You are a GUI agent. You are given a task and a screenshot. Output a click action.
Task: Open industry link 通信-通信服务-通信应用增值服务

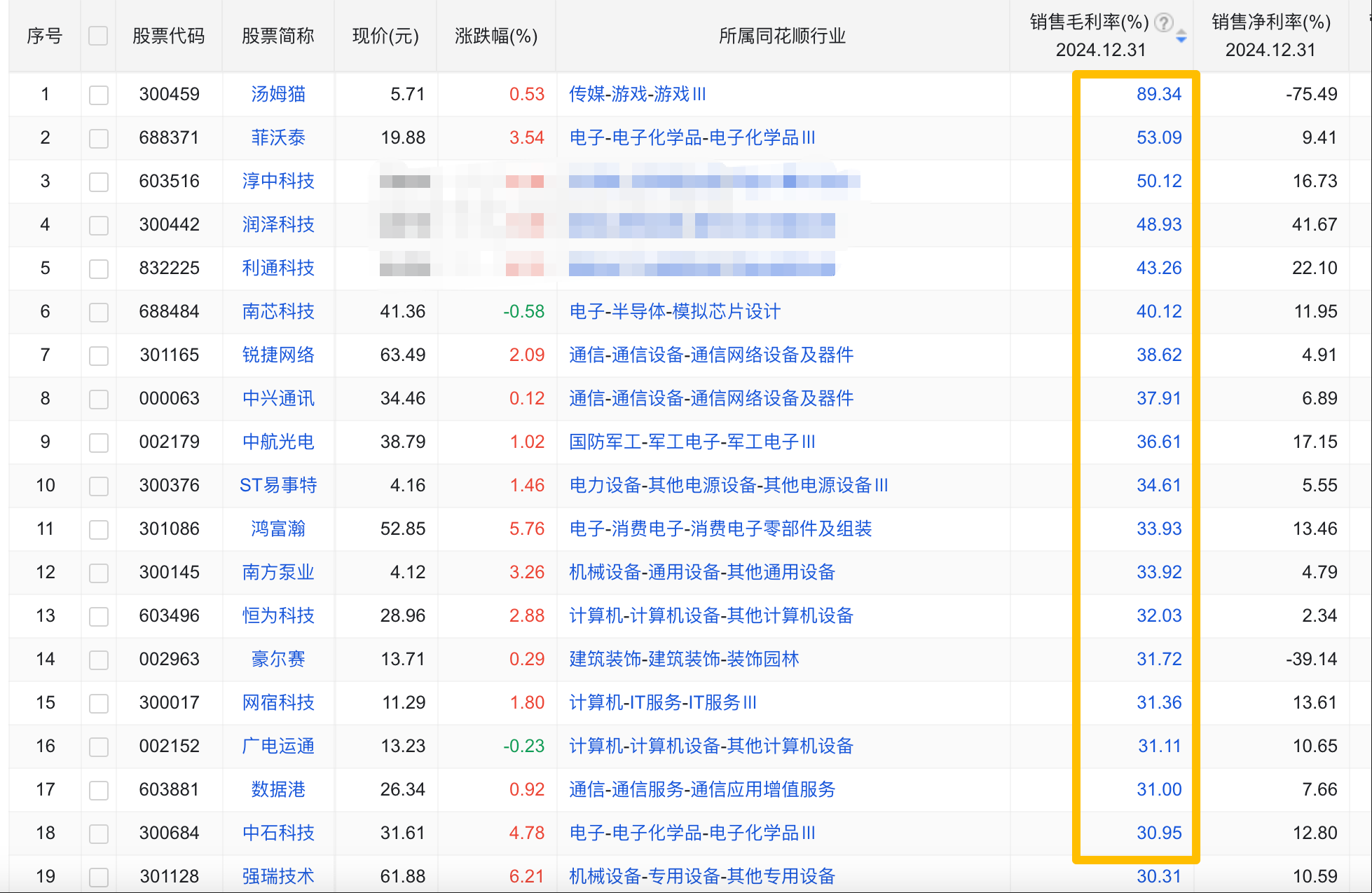click(x=702, y=789)
